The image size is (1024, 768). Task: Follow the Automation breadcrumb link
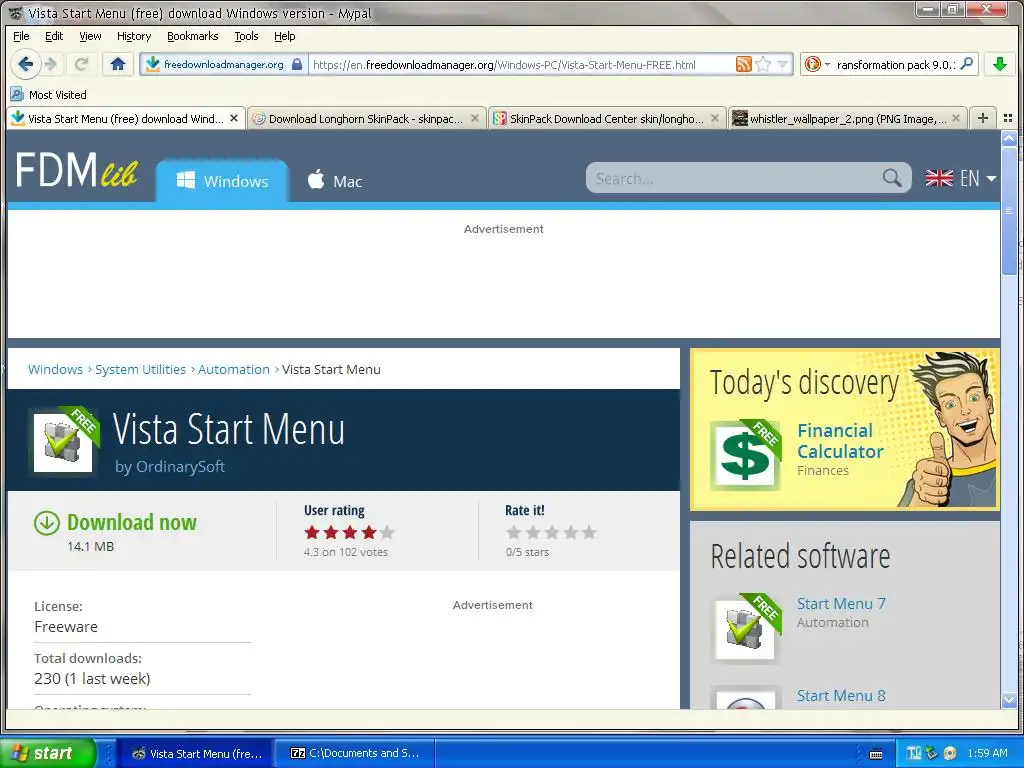(x=234, y=369)
